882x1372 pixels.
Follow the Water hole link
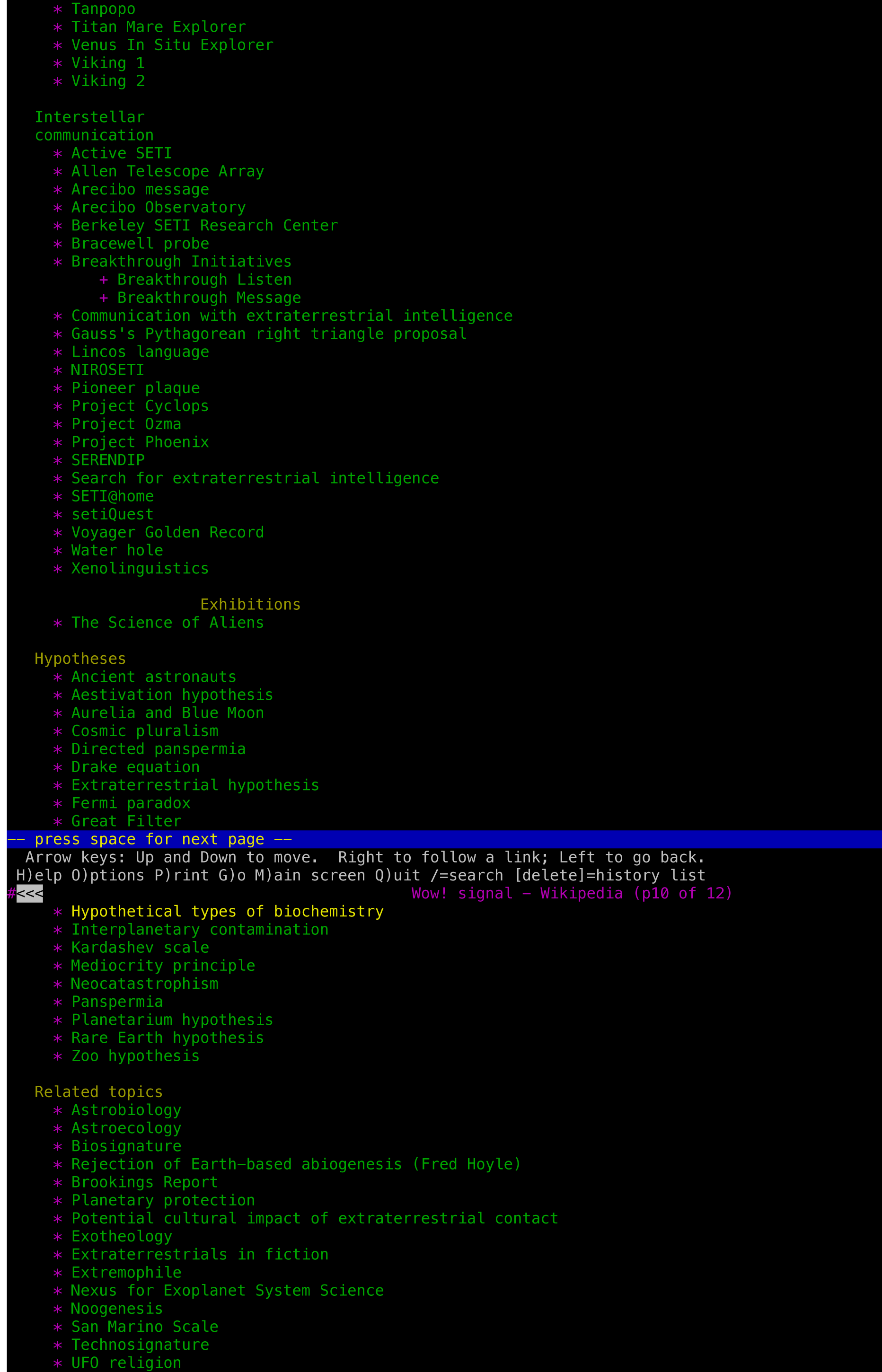tap(117, 550)
